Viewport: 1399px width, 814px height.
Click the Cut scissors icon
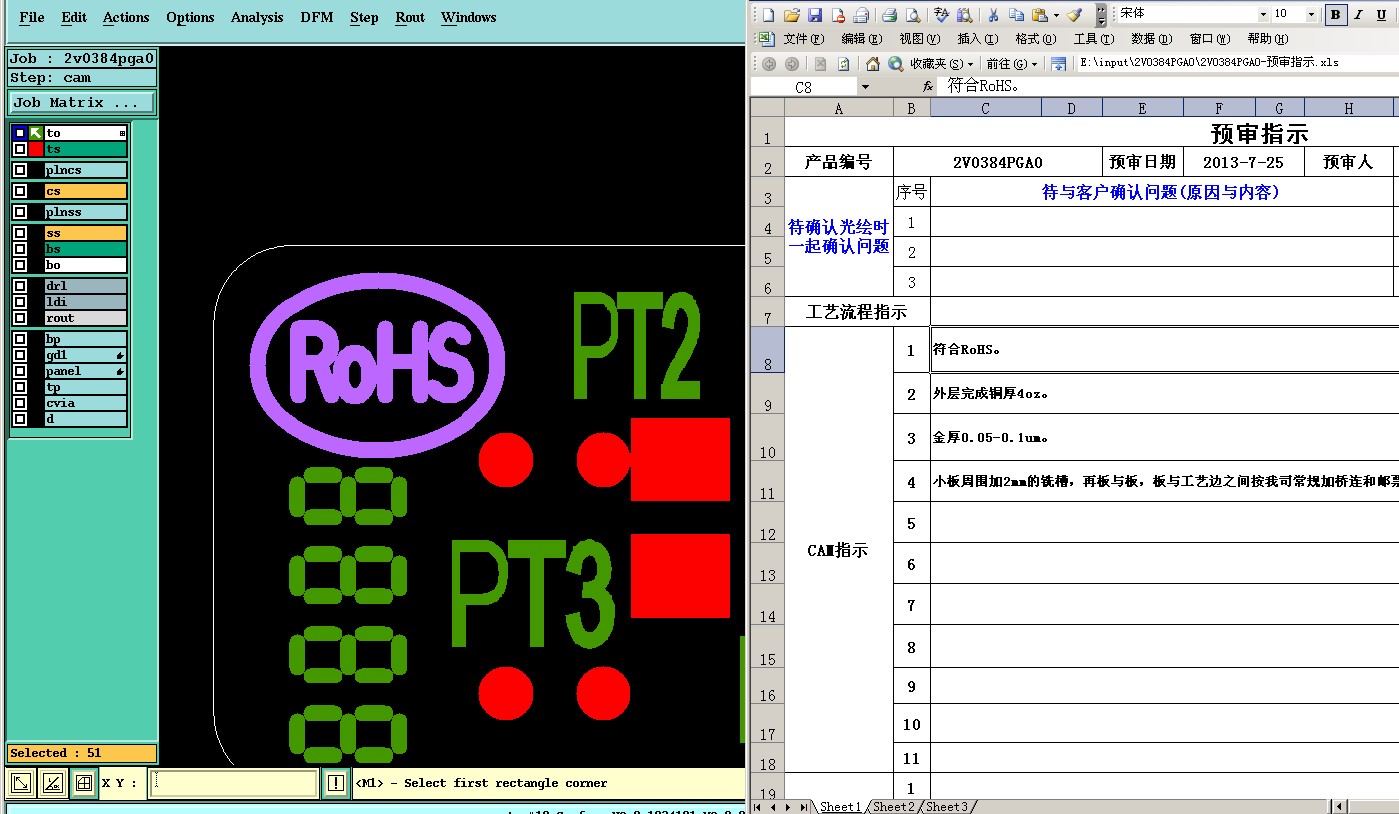point(993,14)
